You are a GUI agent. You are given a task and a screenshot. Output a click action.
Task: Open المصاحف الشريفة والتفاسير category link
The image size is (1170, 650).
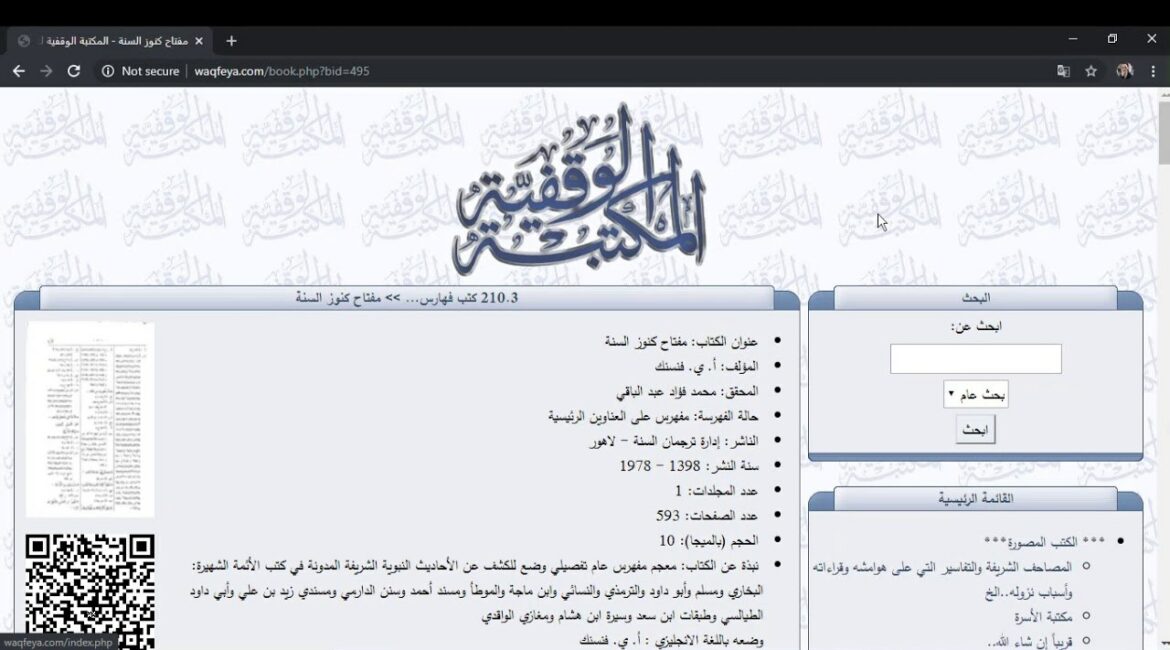tap(943, 579)
